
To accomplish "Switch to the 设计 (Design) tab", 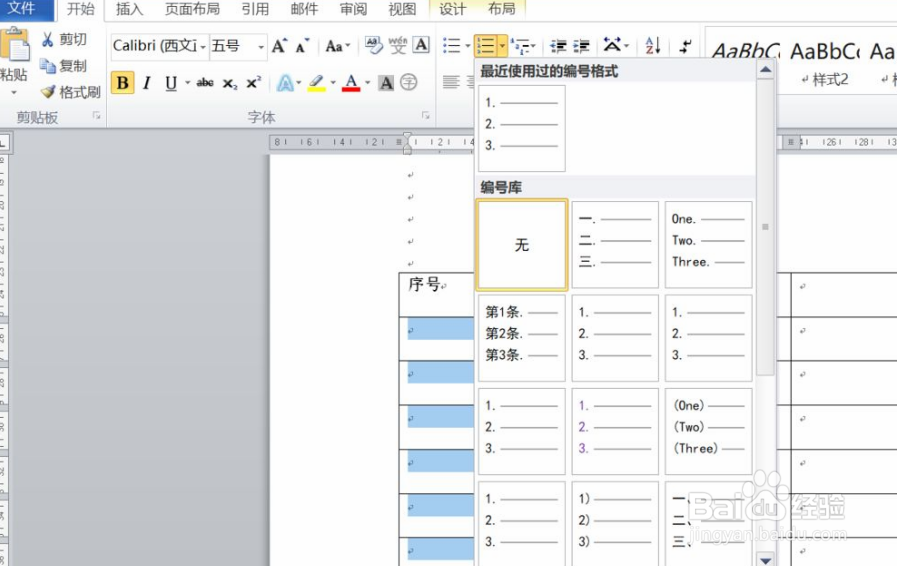I will pos(453,9).
